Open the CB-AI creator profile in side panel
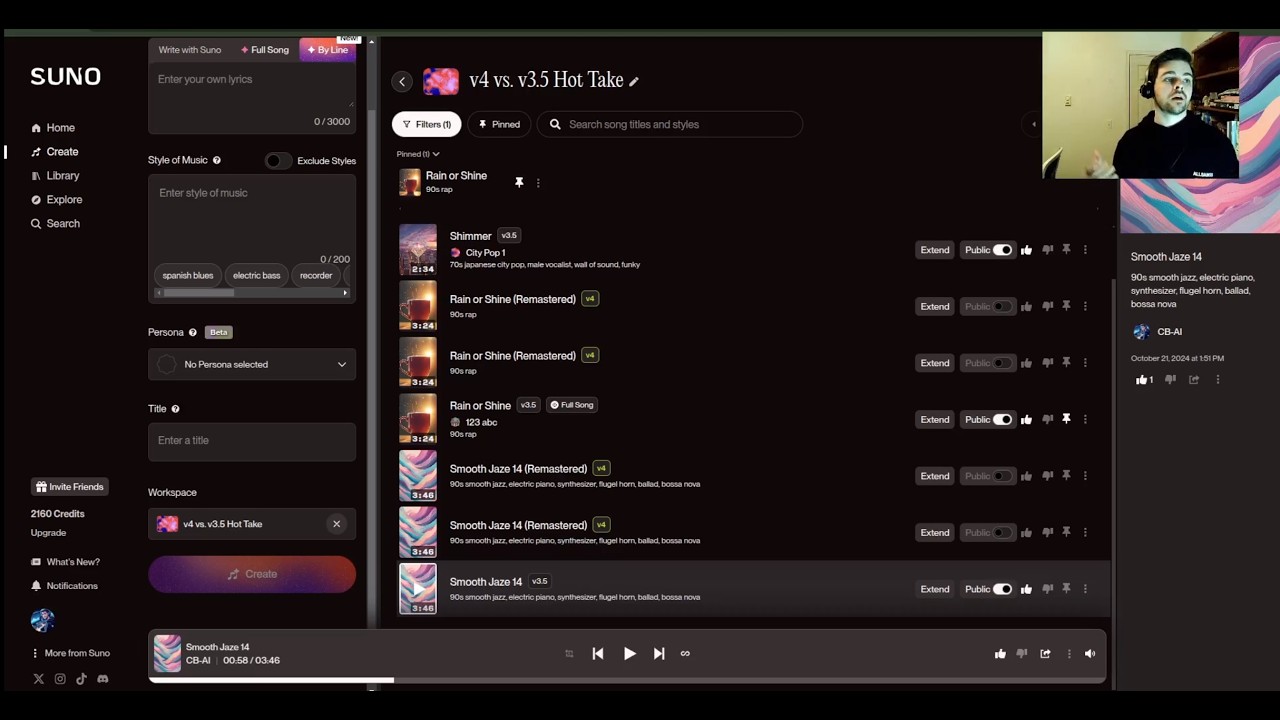The image size is (1280, 720). pyautogui.click(x=1157, y=332)
